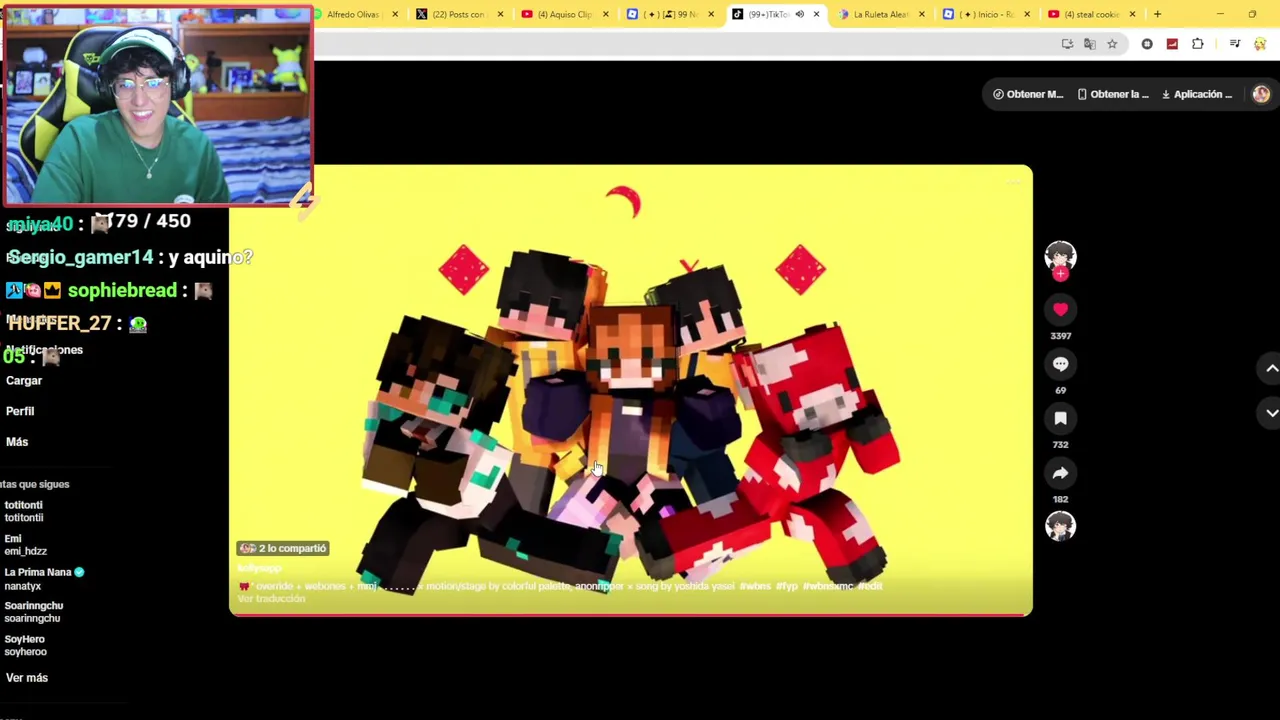
Task: Open Perfil in the sidebar
Action: [x=20, y=411]
